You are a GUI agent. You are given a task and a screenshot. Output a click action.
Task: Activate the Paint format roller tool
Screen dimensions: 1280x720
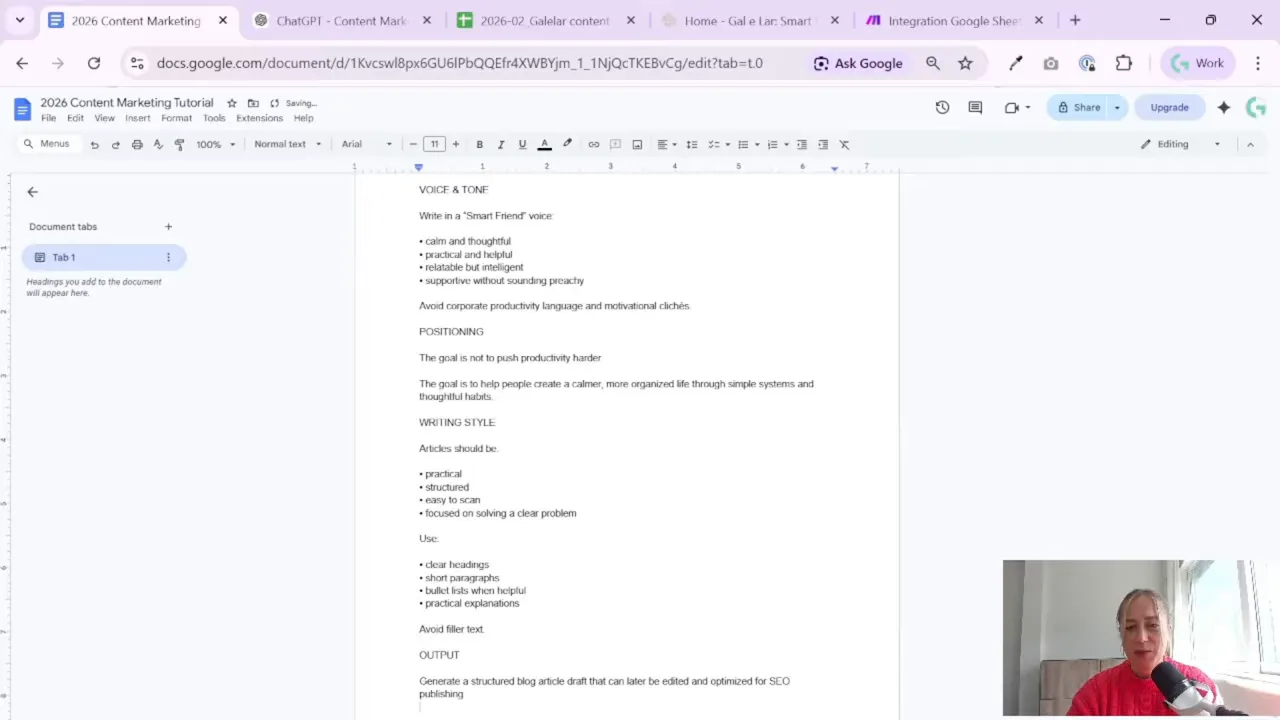click(x=179, y=144)
